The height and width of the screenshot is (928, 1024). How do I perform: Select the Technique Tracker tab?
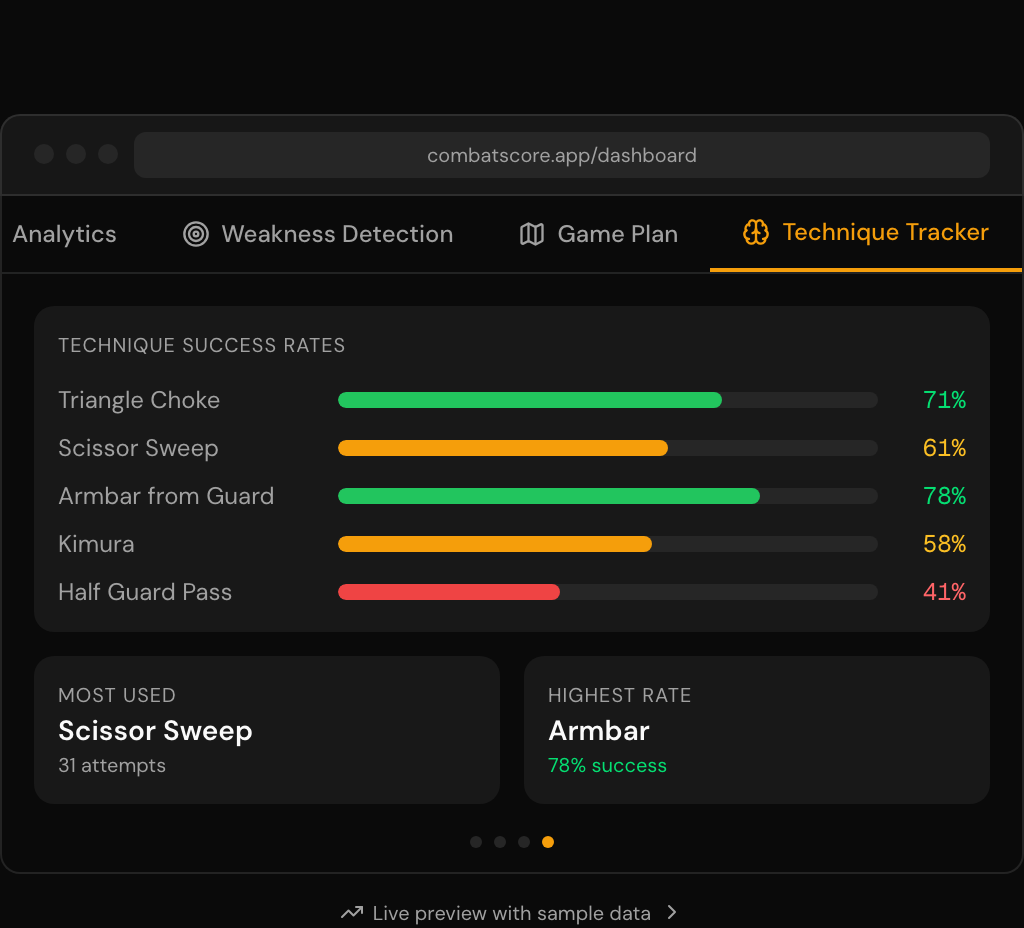pos(866,232)
